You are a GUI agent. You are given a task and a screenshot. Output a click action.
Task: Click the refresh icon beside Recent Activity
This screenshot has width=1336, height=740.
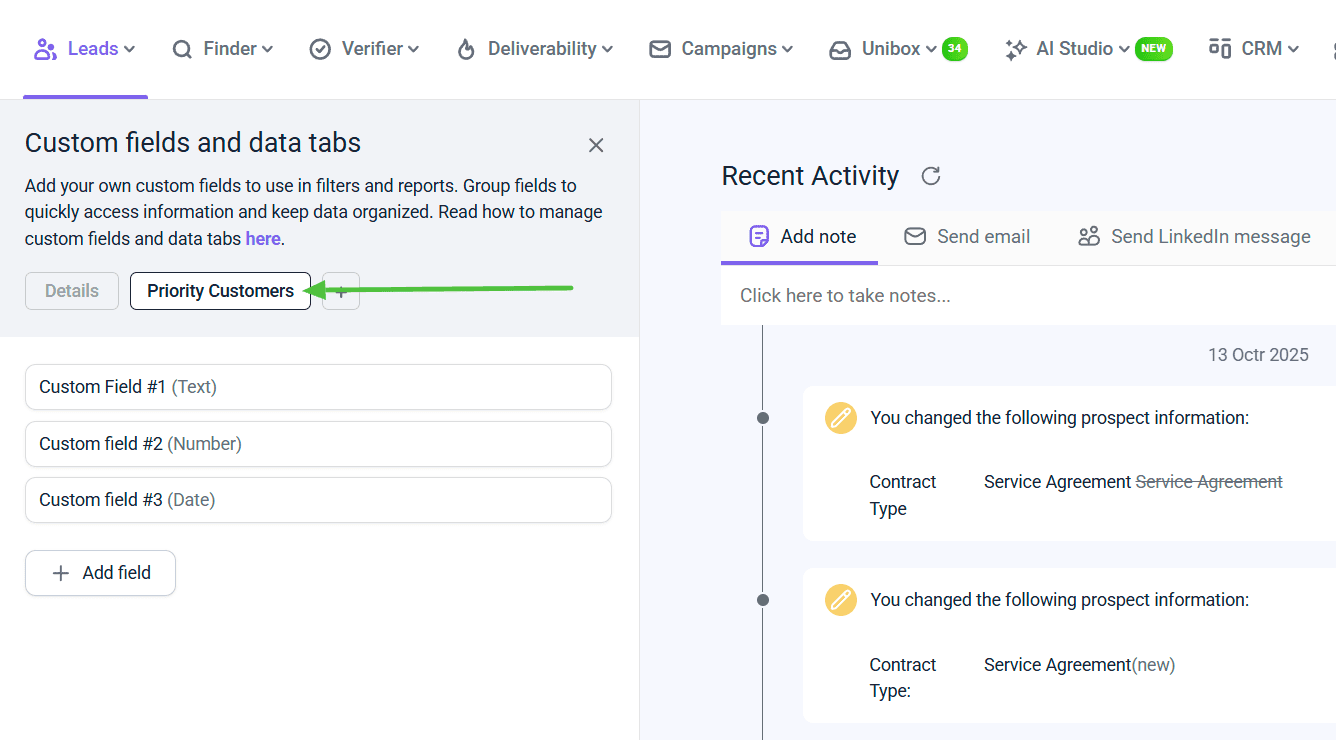[x=931, y=177]
